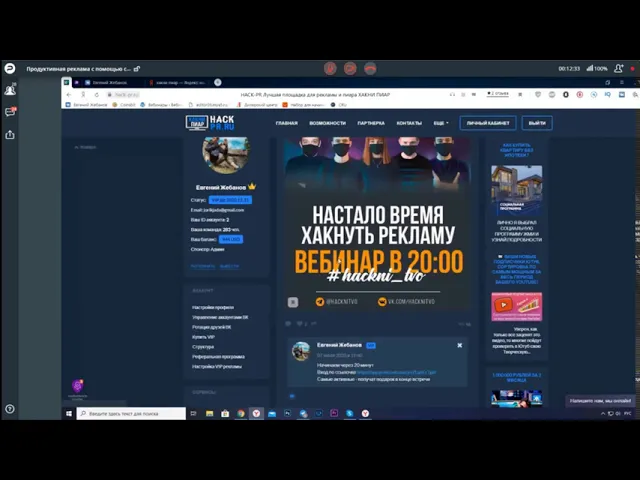End the call with the red hang-up button
The width and height of the screenshot is (640, 480).
click(x=370, y=68)
